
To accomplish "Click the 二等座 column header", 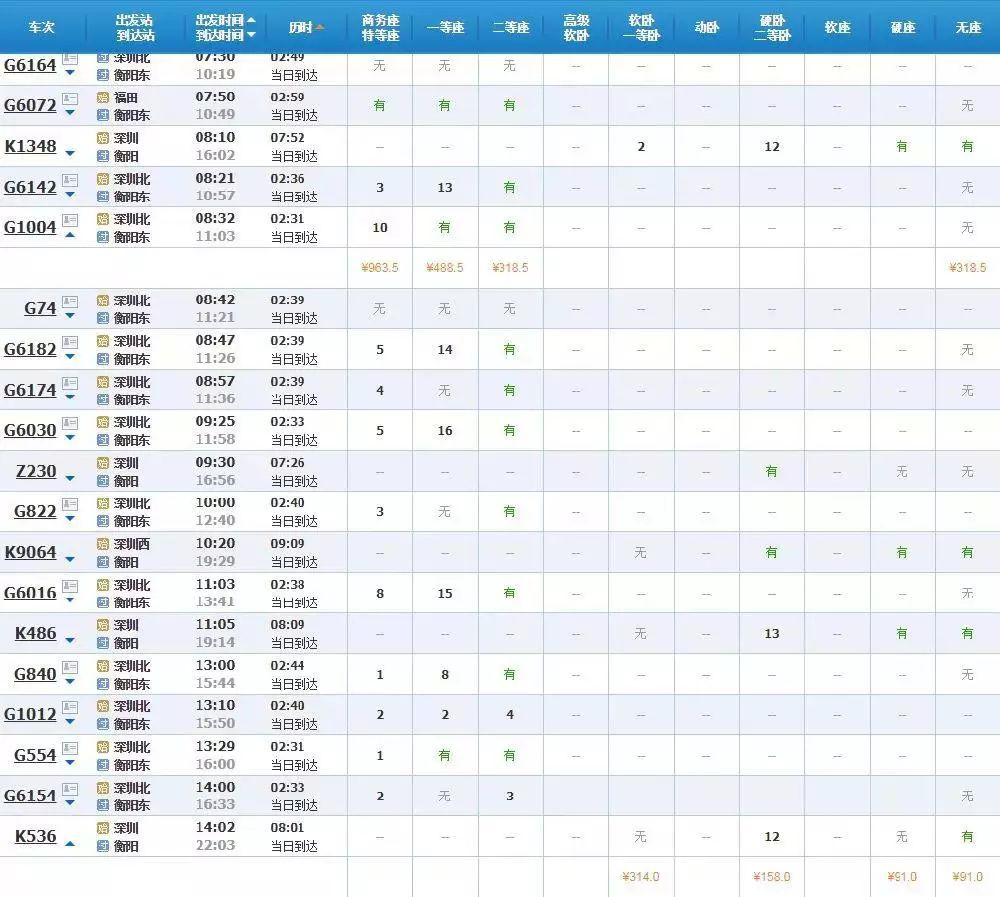I will pyautogui.click(x=510, y=27).
